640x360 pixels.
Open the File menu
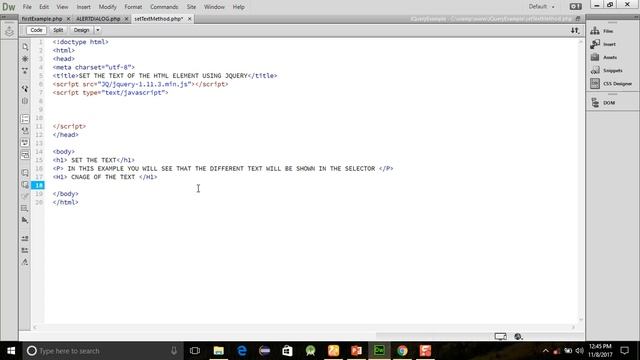(x=27, y=7)
